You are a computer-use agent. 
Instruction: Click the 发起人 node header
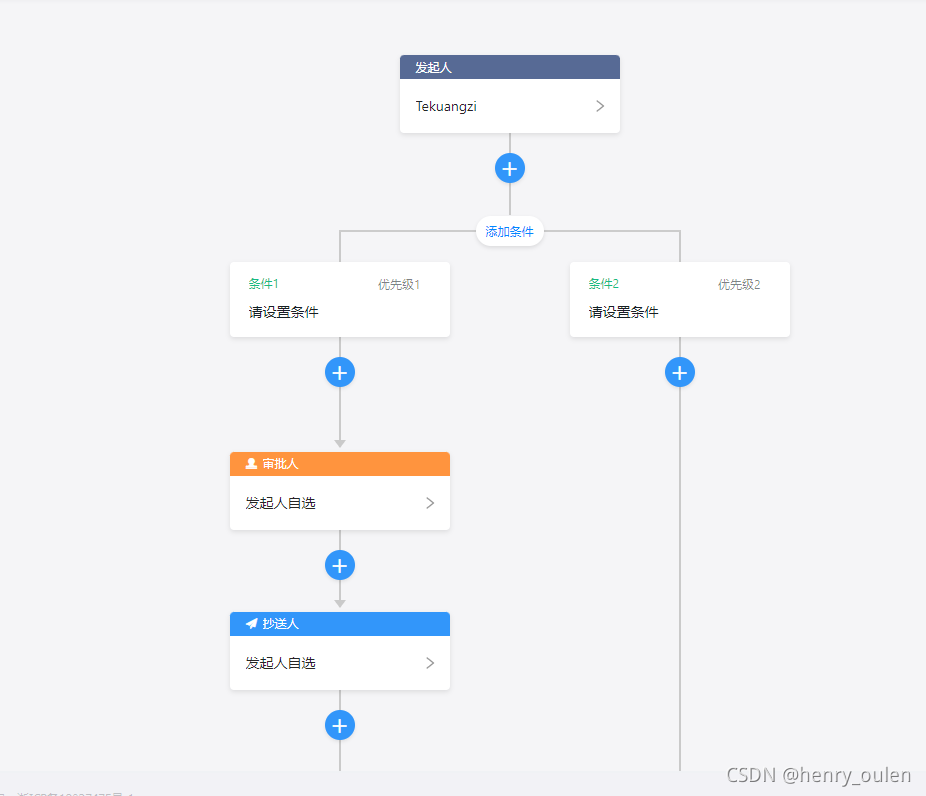click(x=510, y=67)
